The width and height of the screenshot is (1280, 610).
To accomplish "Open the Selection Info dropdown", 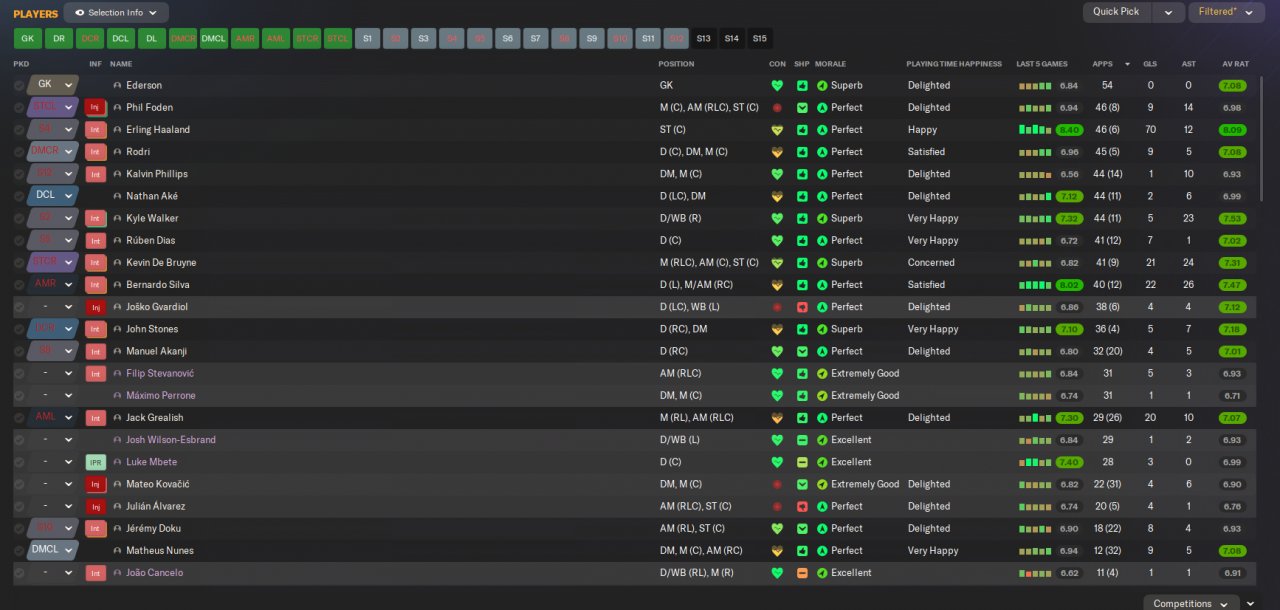I will point(116,13).
